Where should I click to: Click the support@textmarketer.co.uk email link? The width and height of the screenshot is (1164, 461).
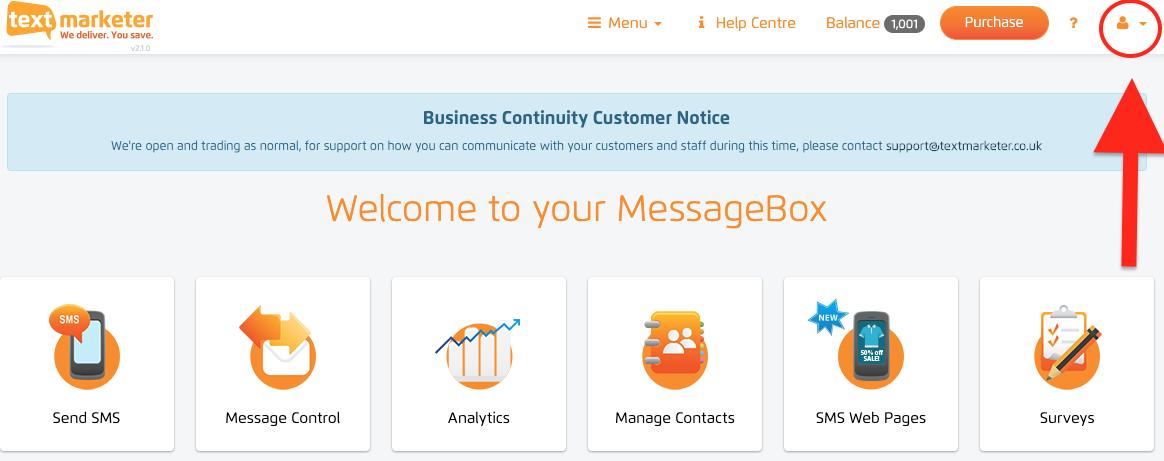pyautogui.click(x=964, y=146)
